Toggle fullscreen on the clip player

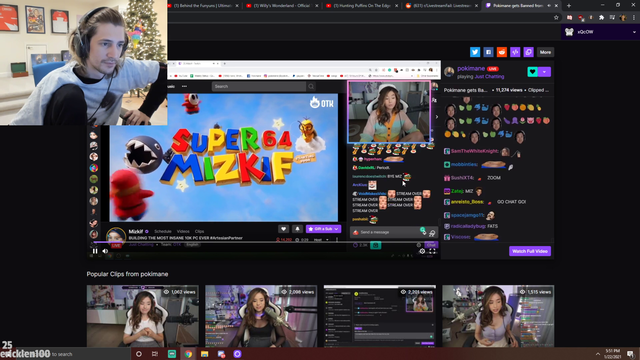click(x=432, y=251)
